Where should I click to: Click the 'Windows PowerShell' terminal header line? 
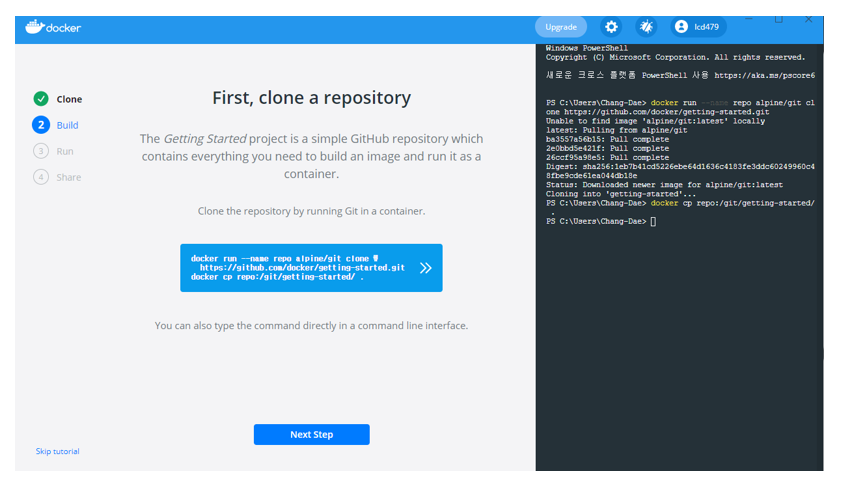click(x=587, y=48)
